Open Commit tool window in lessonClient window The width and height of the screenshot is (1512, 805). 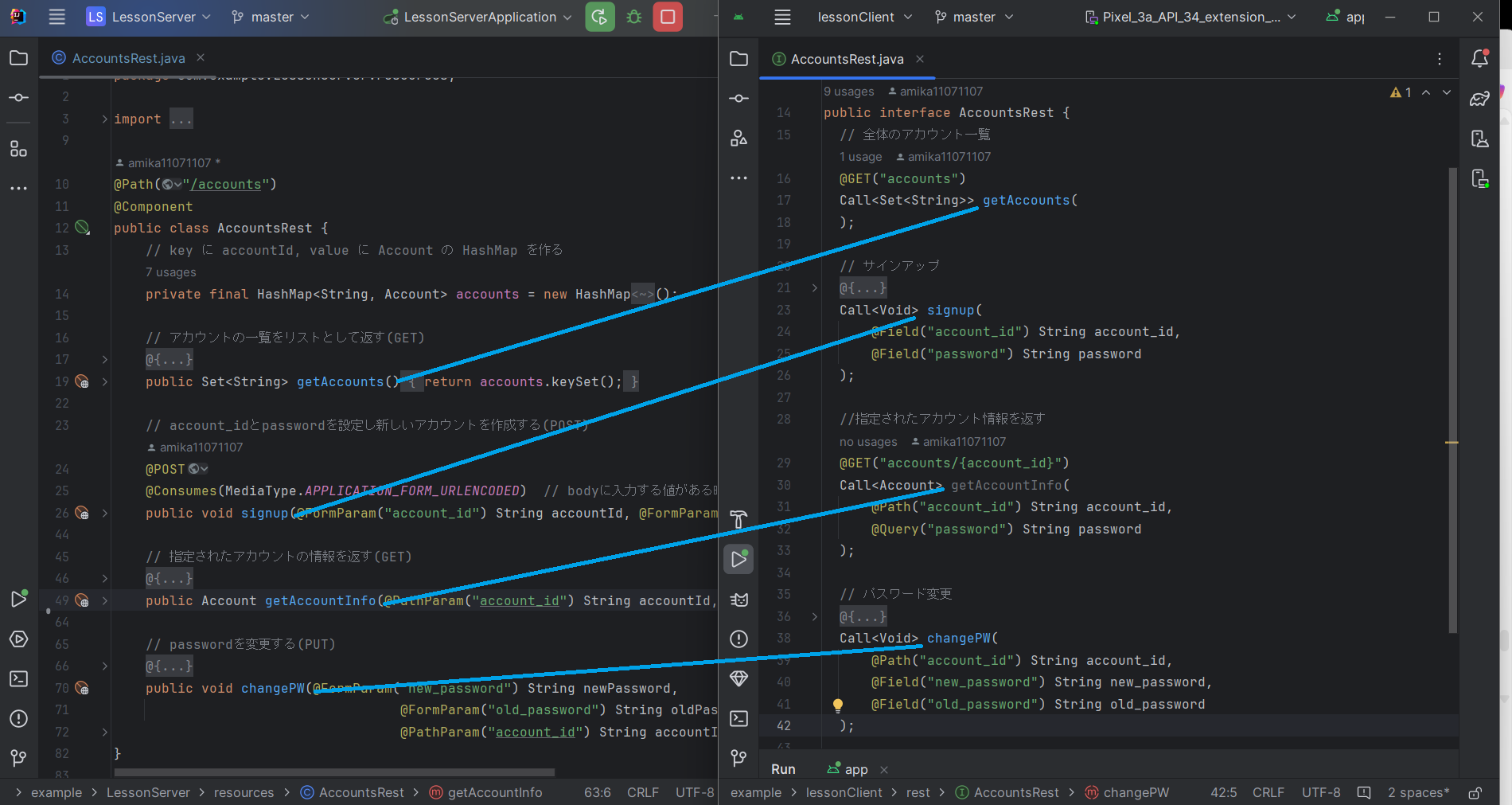pyautogui.click(x=738, y=98)
